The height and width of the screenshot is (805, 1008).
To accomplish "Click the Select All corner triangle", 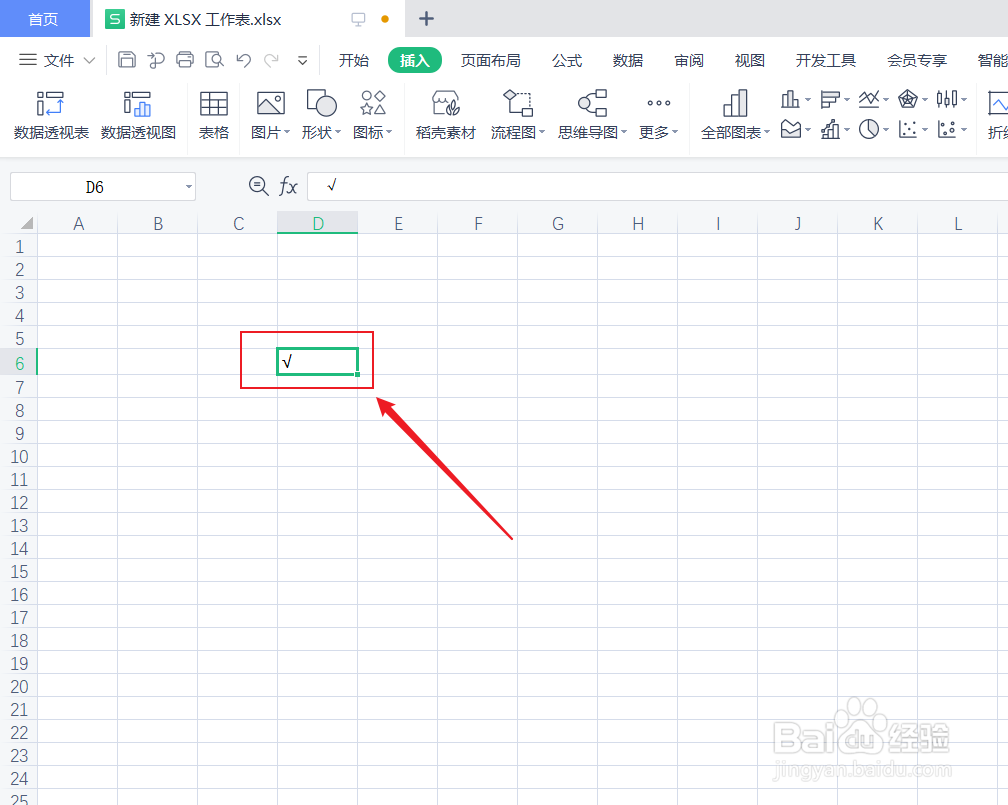I will 26,223.
